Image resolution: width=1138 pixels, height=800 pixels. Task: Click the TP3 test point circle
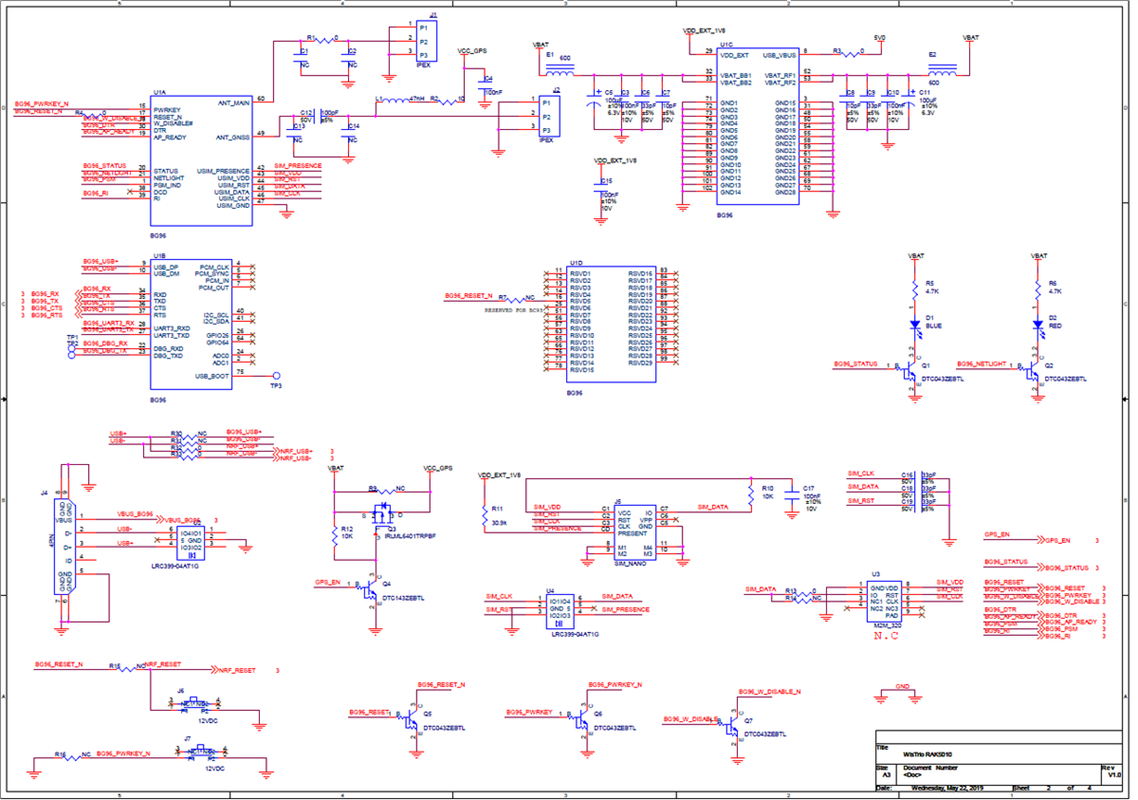pyautogui.click(x=276, y=376)
